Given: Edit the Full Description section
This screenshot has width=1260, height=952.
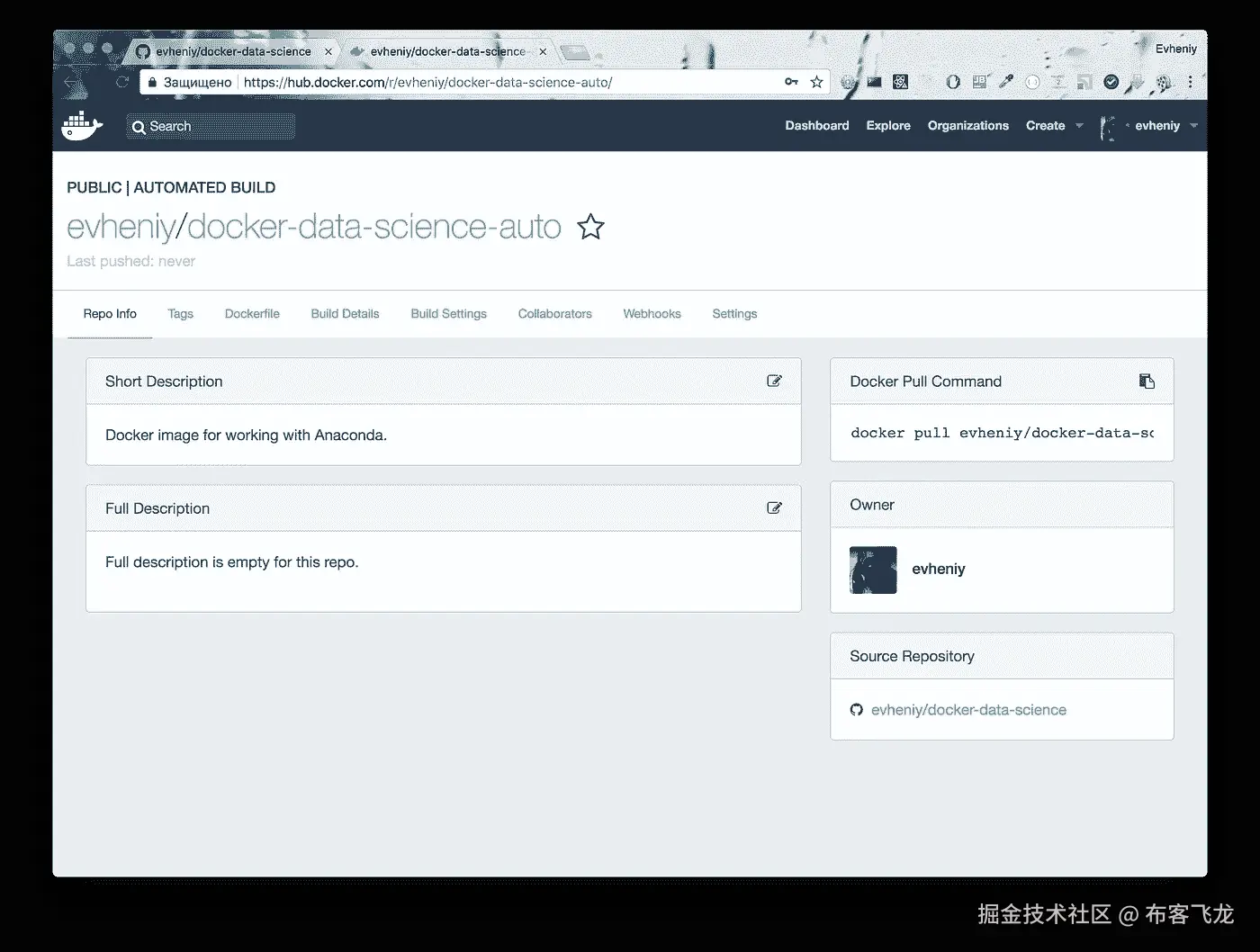Looking at the screenshot, I should point(774,507).
